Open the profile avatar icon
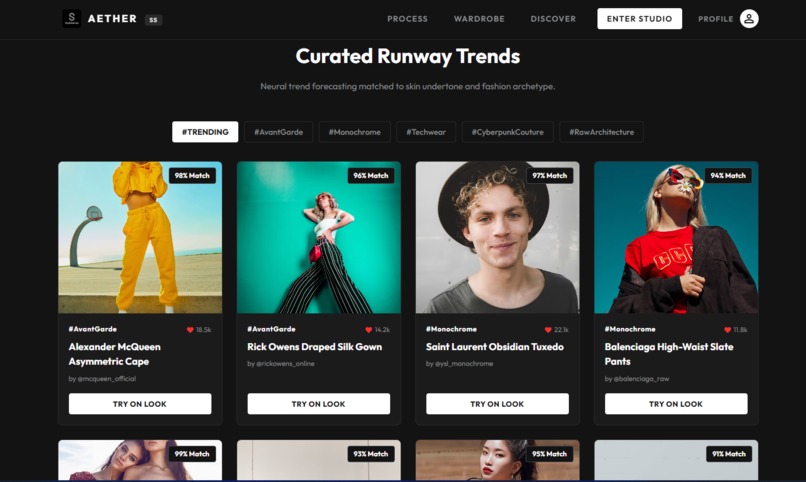The width and height of the screenshot is (806, 482). tap(749, 18)
